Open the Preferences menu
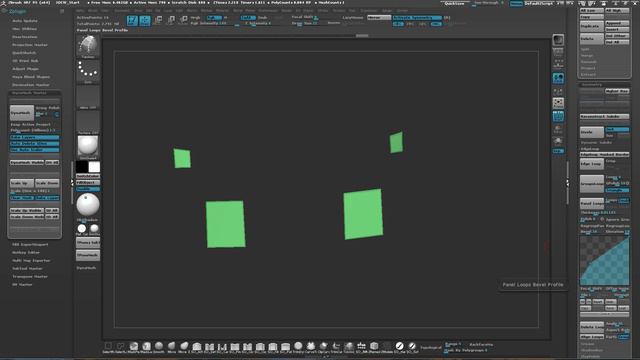The image size is (640, 360). 268,11
